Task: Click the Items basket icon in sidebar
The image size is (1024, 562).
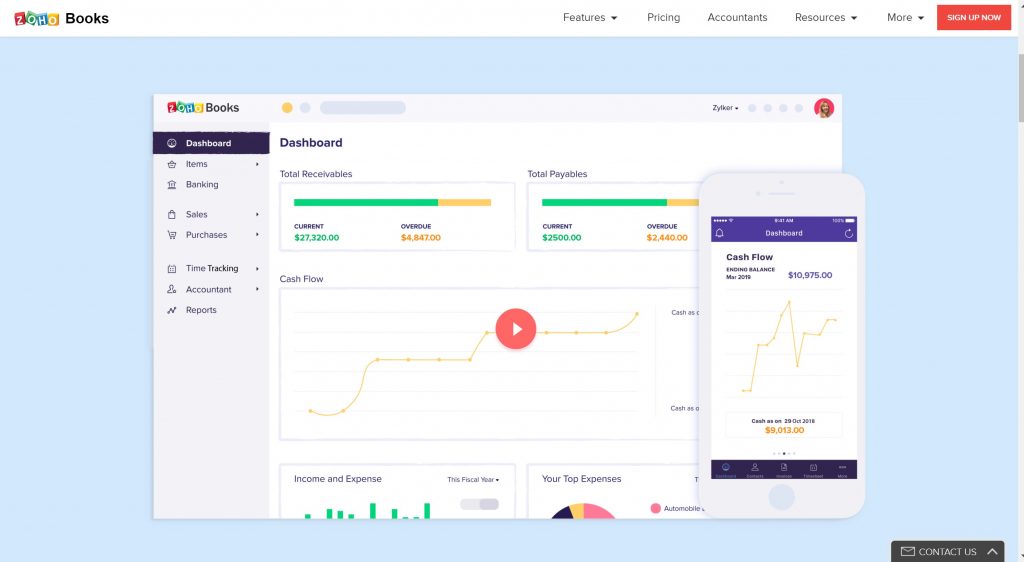Action: pyautogui.click(x=172, y=164)
